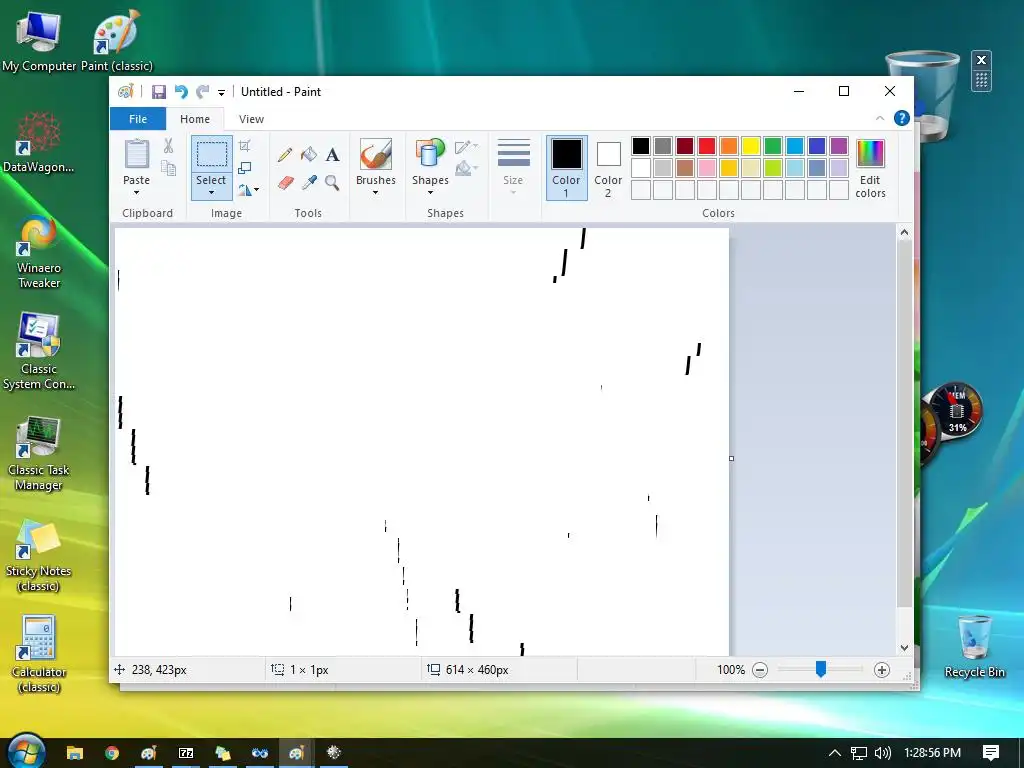Click the zoom slider handle
1024x768 pixels.
821,669
